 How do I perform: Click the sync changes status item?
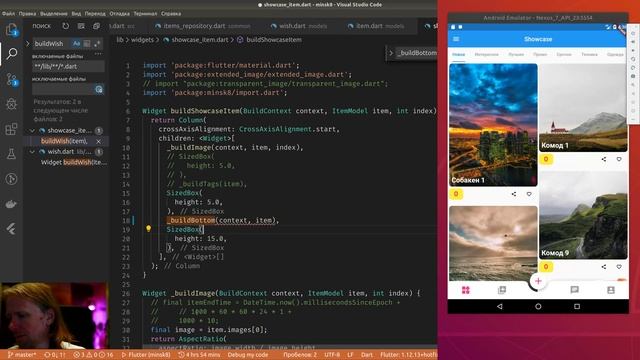click(x=55, y=355)
